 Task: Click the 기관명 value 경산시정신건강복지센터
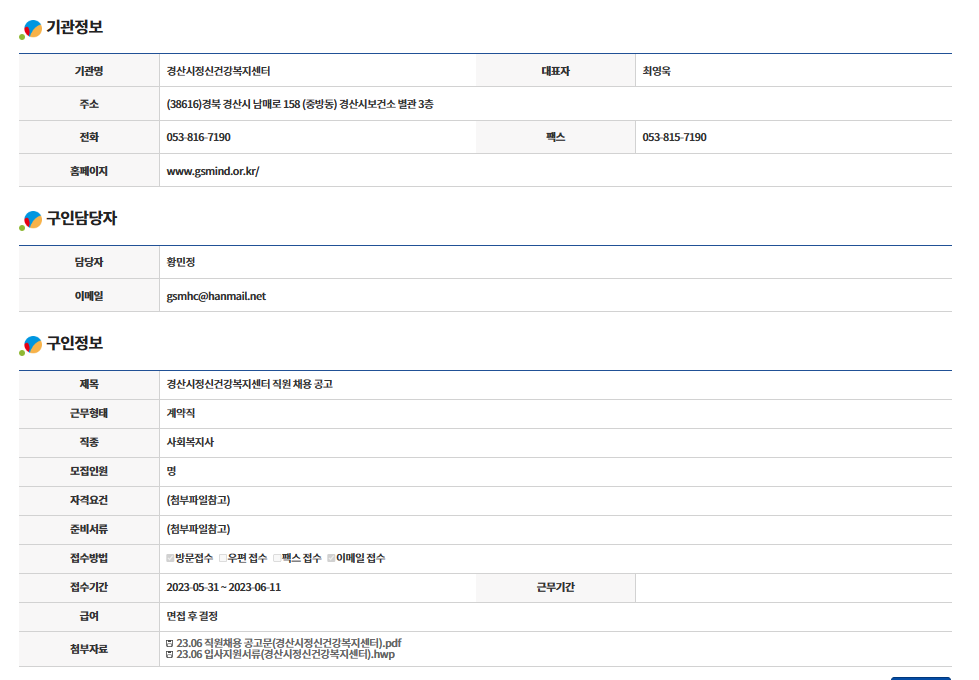pos(218,71)
